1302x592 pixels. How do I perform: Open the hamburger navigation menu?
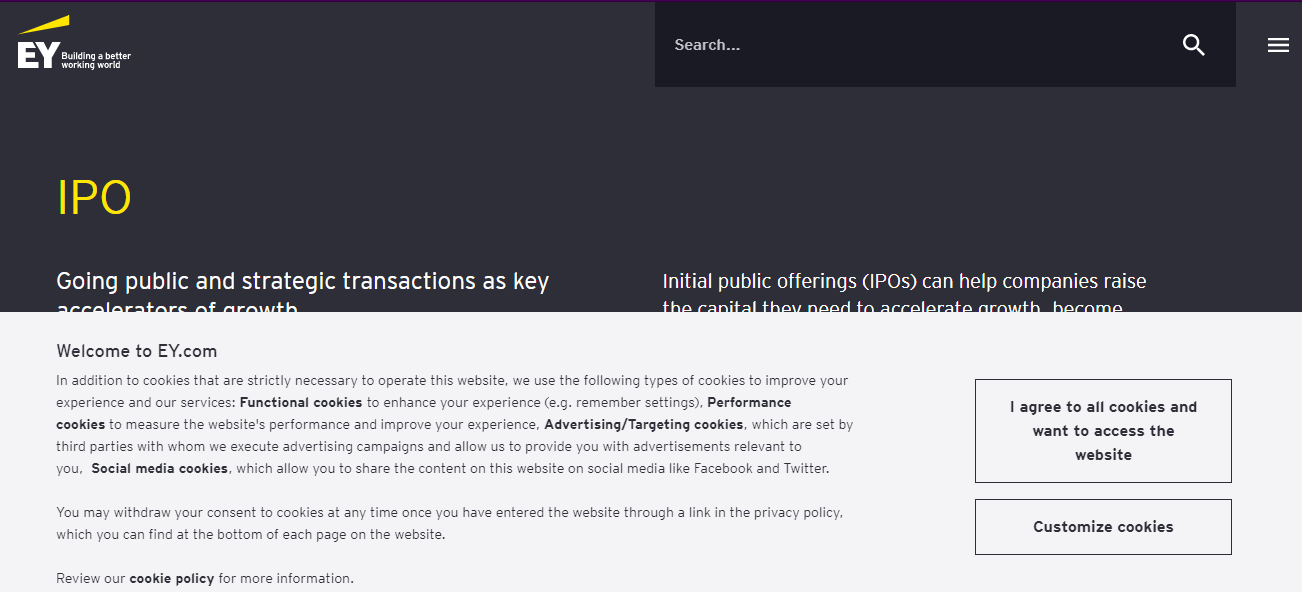[1278, 45]
